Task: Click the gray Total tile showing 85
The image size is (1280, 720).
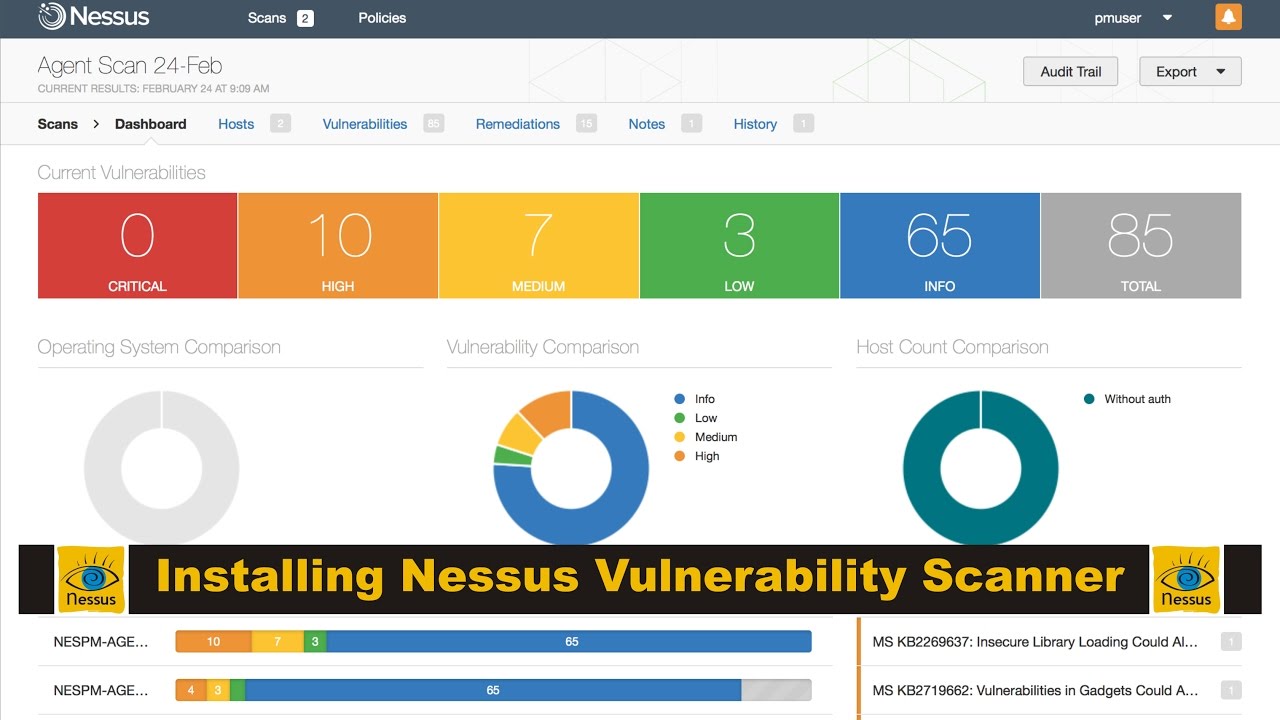Action: pos(1141,245)
